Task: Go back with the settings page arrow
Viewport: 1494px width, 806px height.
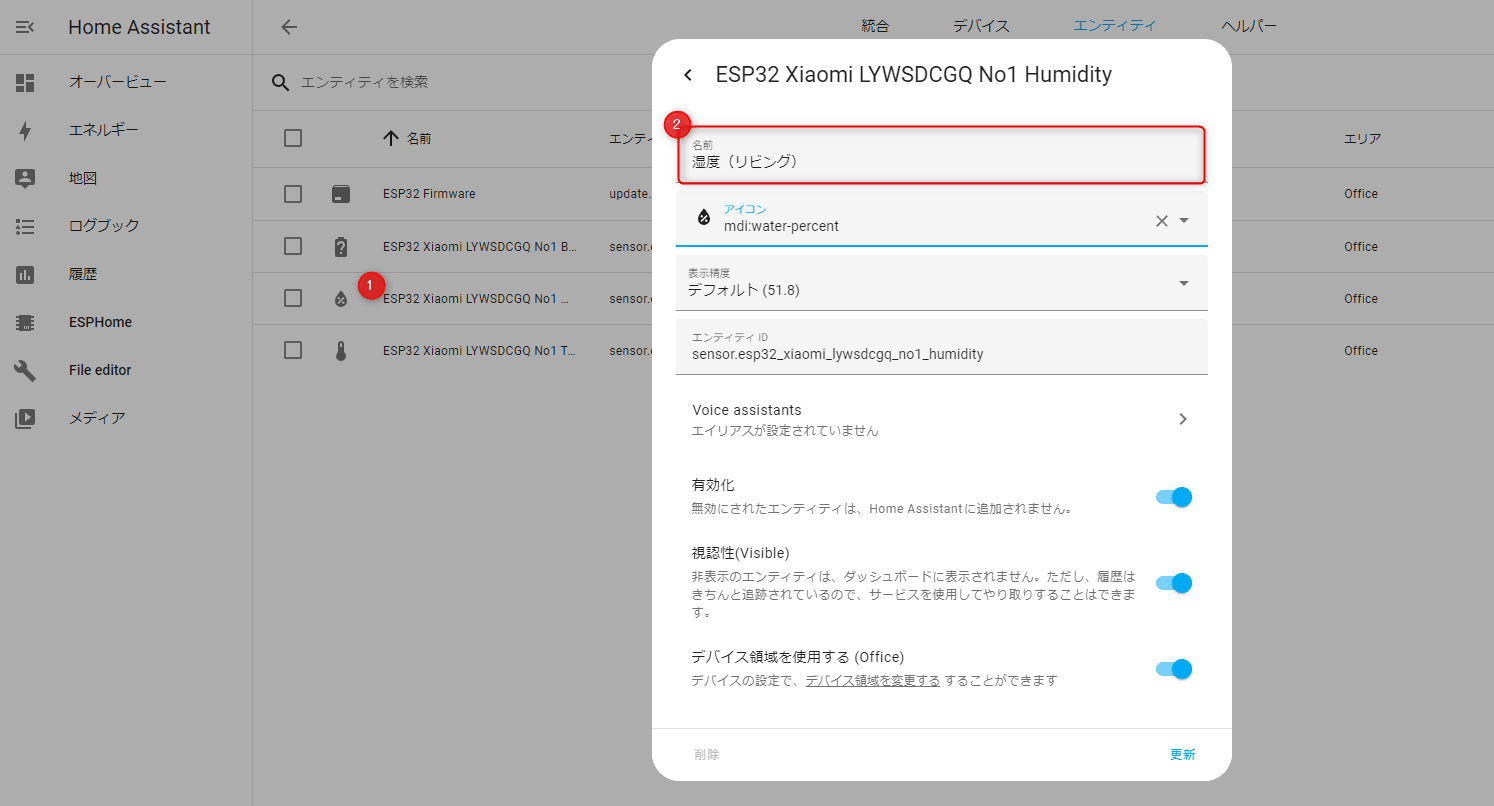Action: pyautogui.click(x=289, y=27)
